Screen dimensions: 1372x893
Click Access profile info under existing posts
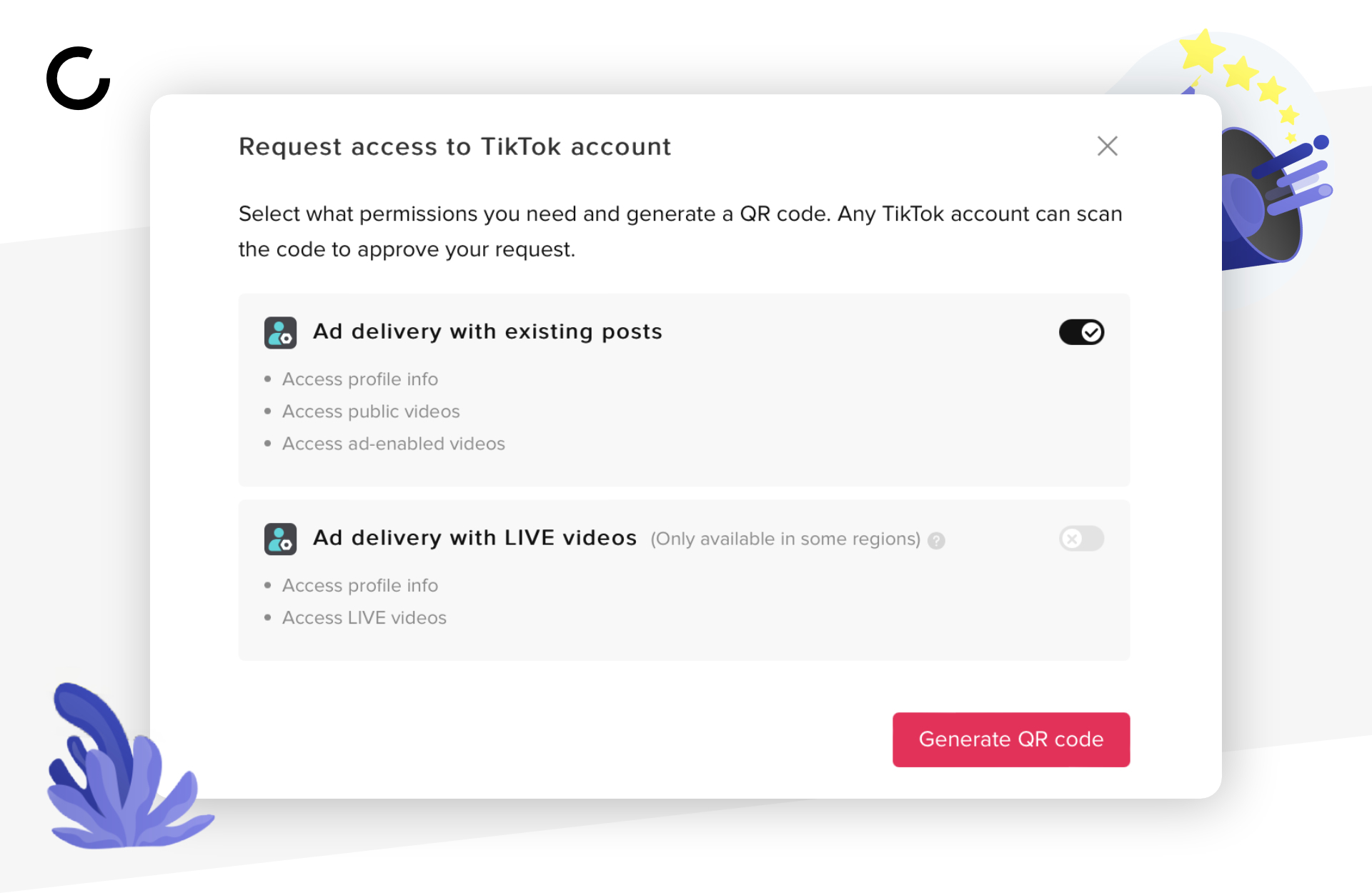[360, 379]
